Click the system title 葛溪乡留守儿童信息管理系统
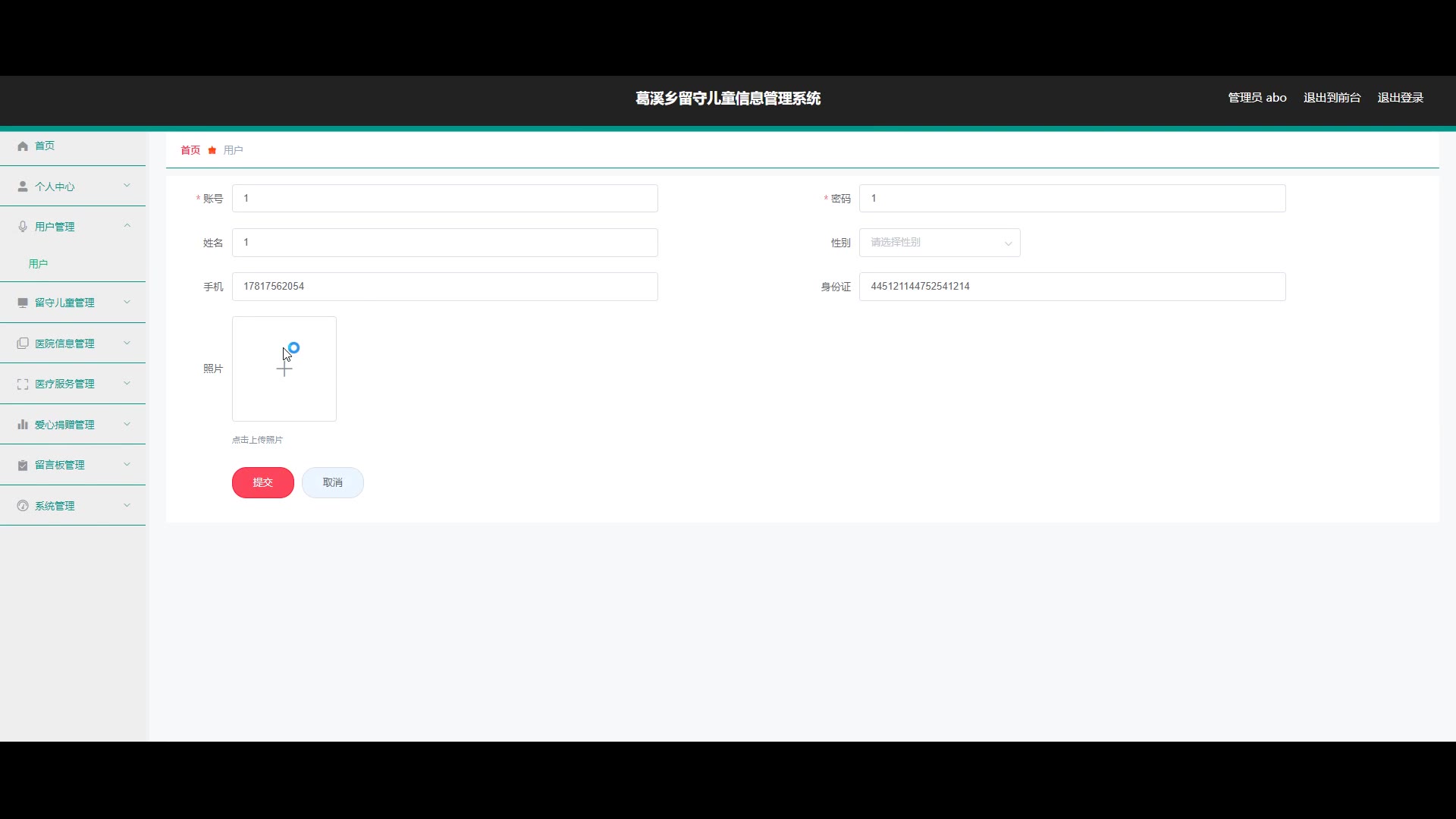This screenshot has height=819, width=1456. tap(728, 99)
